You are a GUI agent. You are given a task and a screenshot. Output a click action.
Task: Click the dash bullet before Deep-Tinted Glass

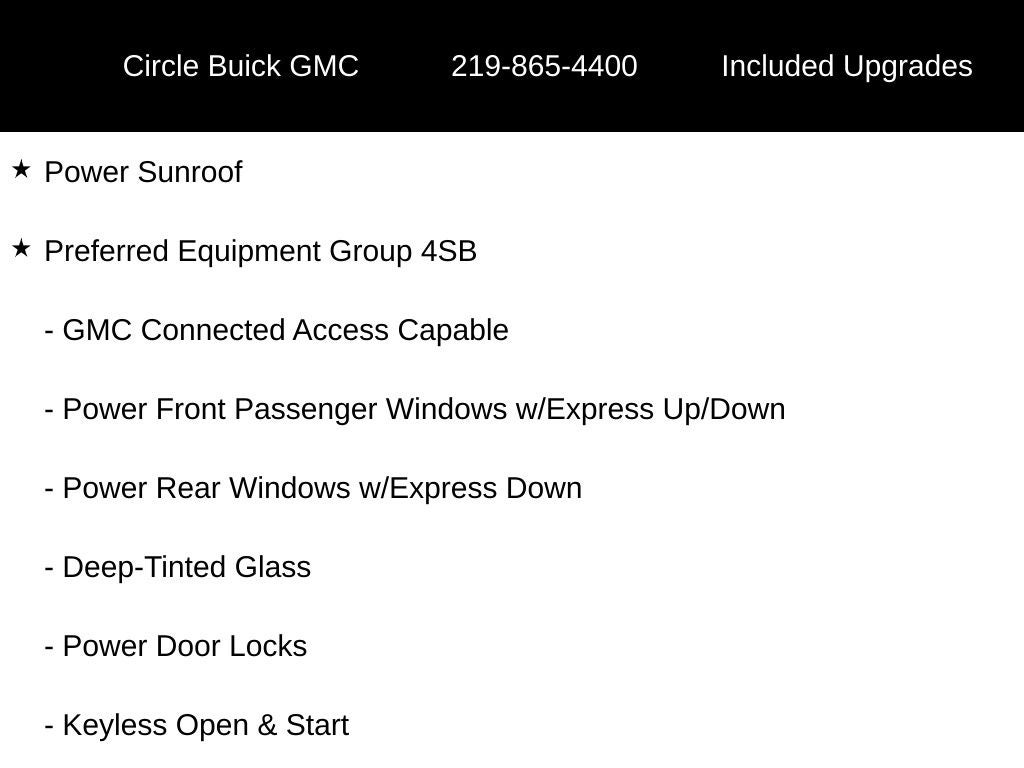point(49,568)
